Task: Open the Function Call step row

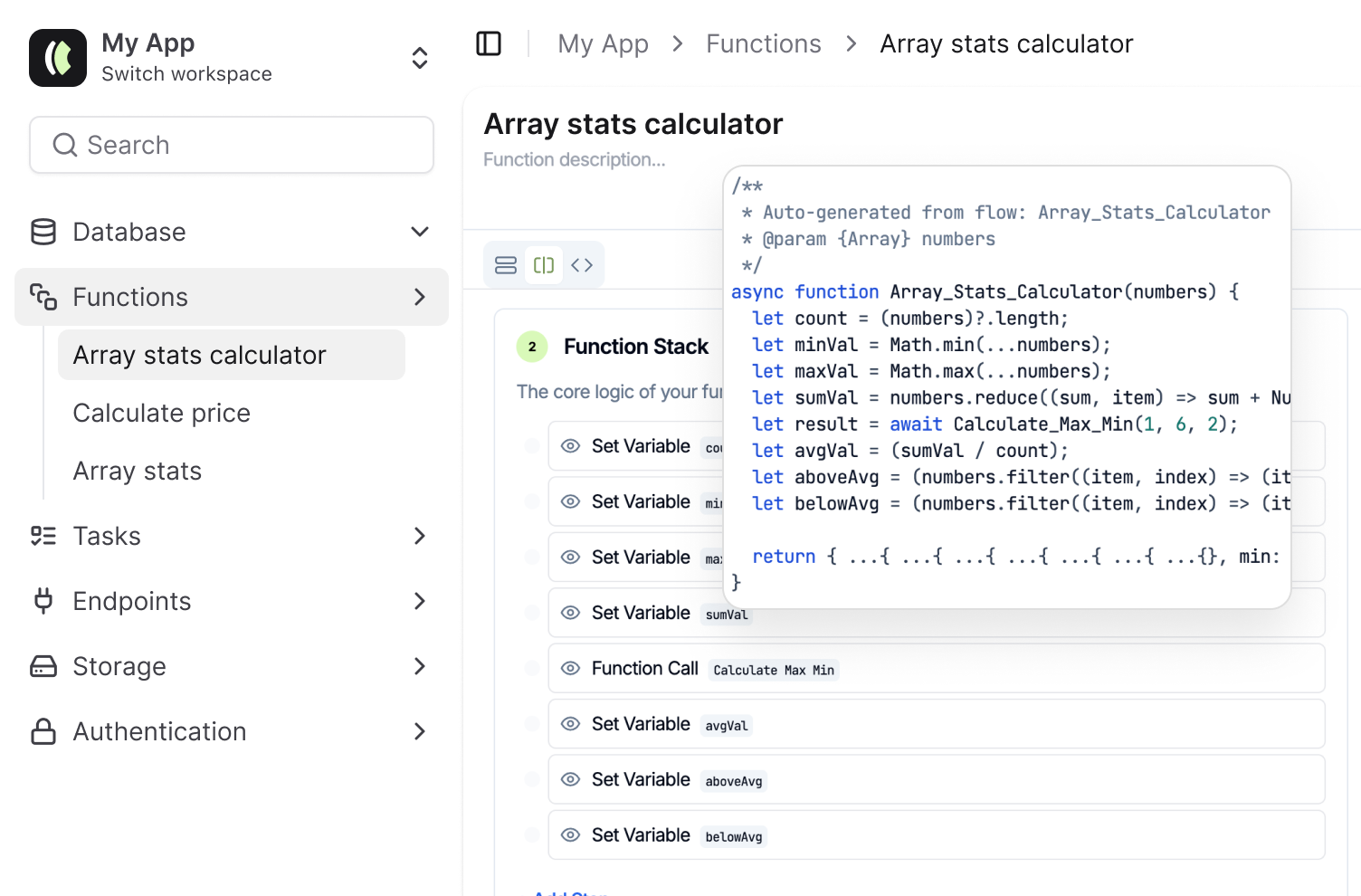Action: point(937,668)
